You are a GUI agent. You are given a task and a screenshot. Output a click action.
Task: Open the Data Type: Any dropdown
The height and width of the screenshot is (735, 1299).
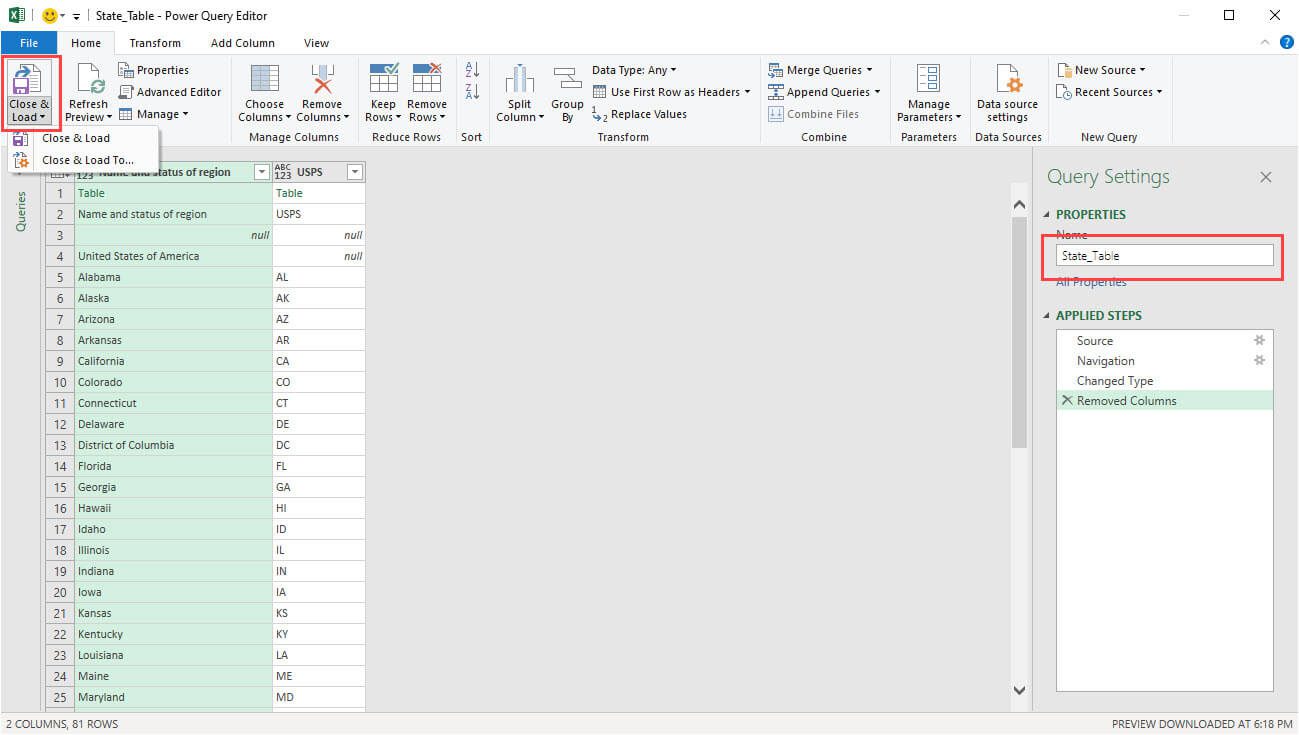coord(631,69)
